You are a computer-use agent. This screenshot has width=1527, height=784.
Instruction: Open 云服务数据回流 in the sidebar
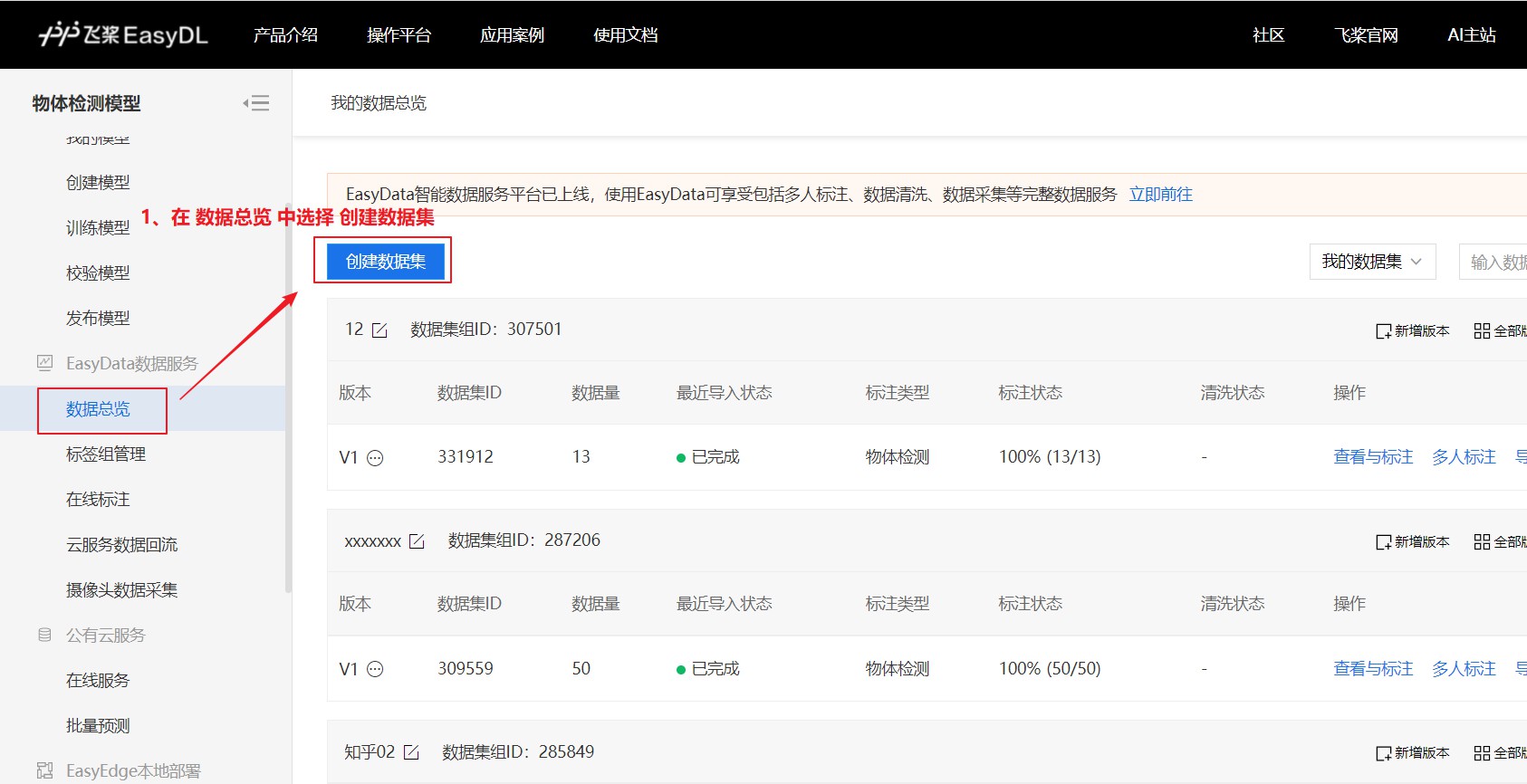point(121,544)
